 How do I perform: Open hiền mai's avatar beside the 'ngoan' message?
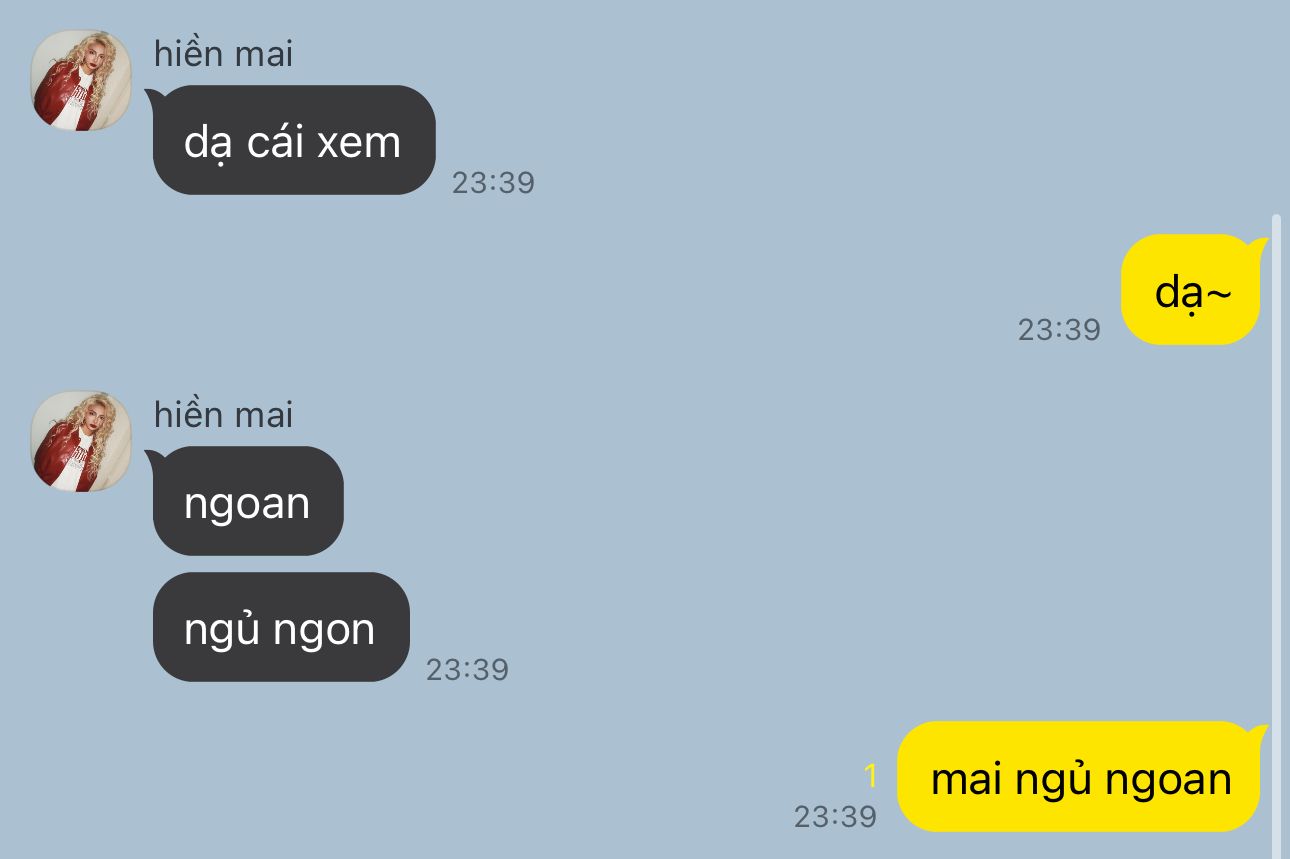[81, 441]
